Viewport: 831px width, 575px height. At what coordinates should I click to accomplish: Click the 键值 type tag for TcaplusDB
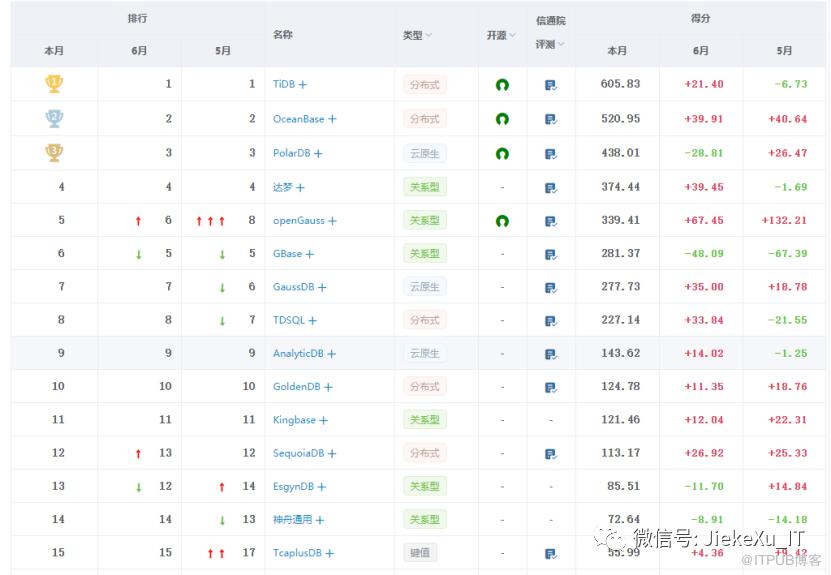tap(420, 553)
